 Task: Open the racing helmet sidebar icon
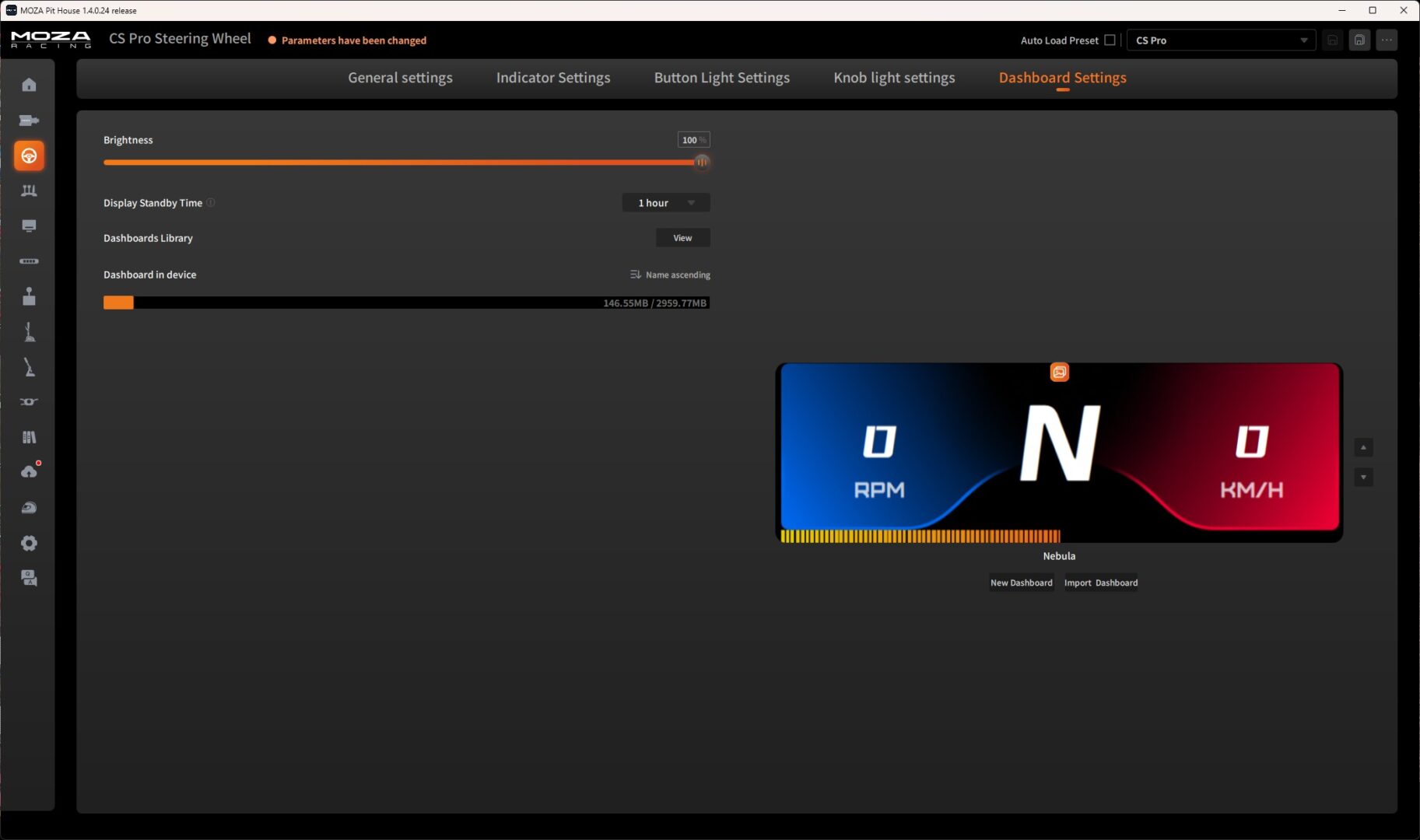click(29, 508)
